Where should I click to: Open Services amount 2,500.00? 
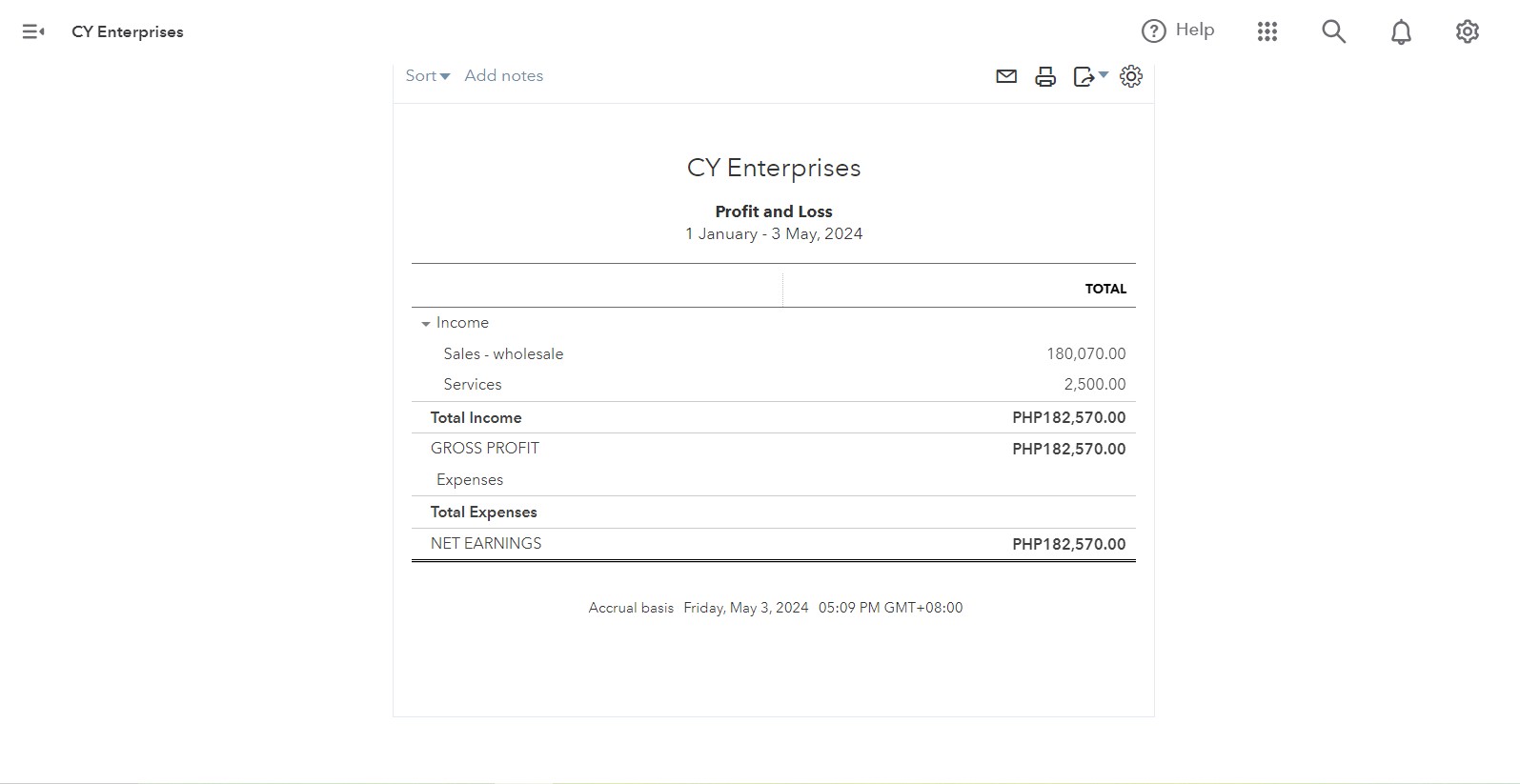point(1094,384)
